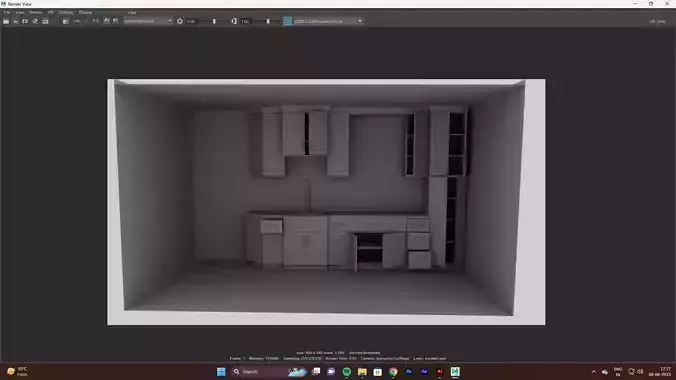Screen dimensions: 676x380
Task: Click the ENG IN language indicator
Action: pyautogui.click(x=618, y=371)
